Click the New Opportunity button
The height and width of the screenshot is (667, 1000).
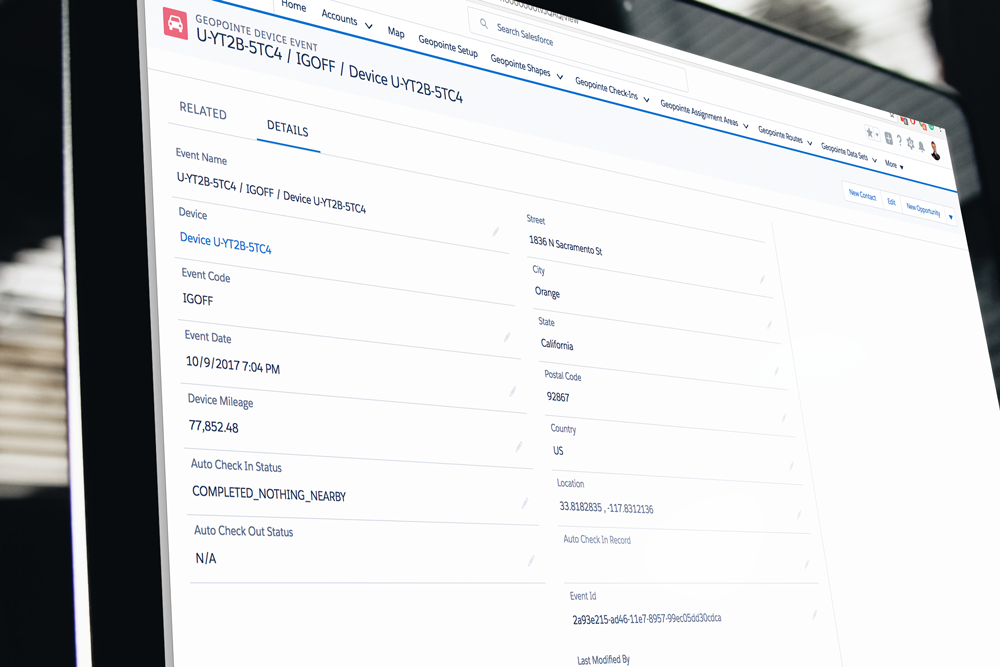click(923, 209)
